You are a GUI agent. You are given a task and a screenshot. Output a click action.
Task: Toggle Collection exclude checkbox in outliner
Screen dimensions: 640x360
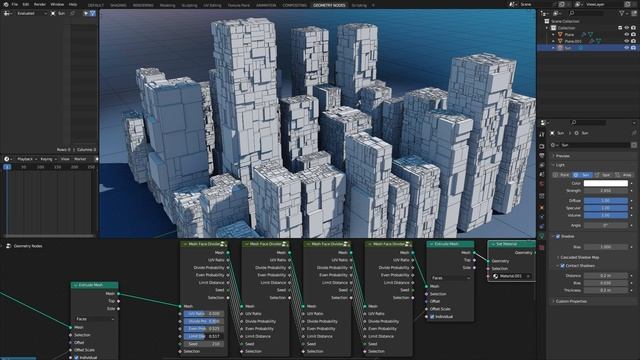coord(620,28)
